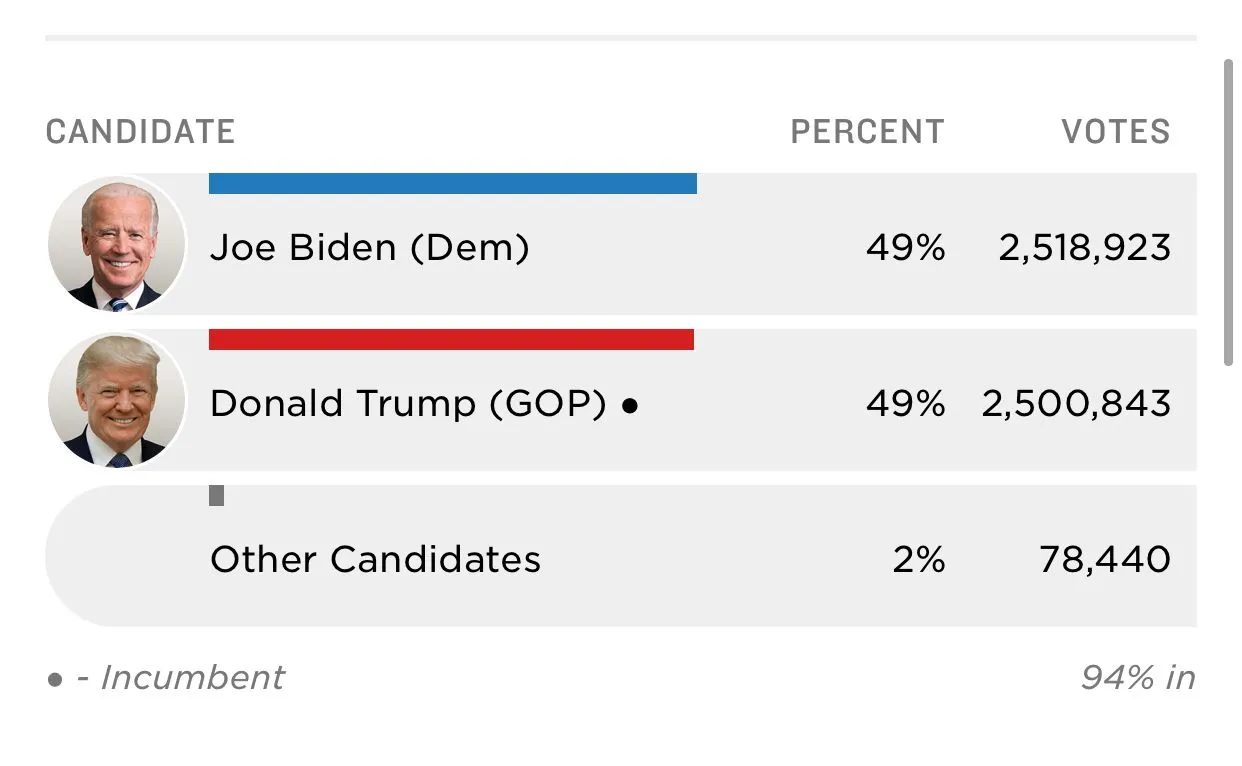This screenshot has height=766, width=1242.
Task: Click the vertical scrollbar on right edge
Action: (x=1228, y=212)
